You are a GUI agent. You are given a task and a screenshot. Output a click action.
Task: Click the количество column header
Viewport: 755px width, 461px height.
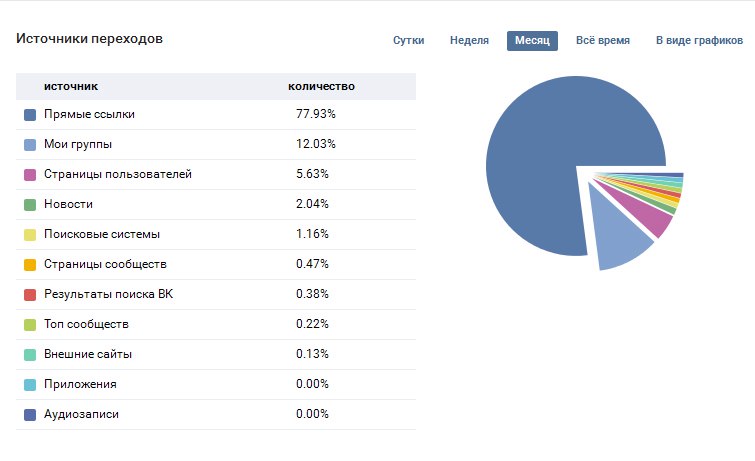click(321, 86)
